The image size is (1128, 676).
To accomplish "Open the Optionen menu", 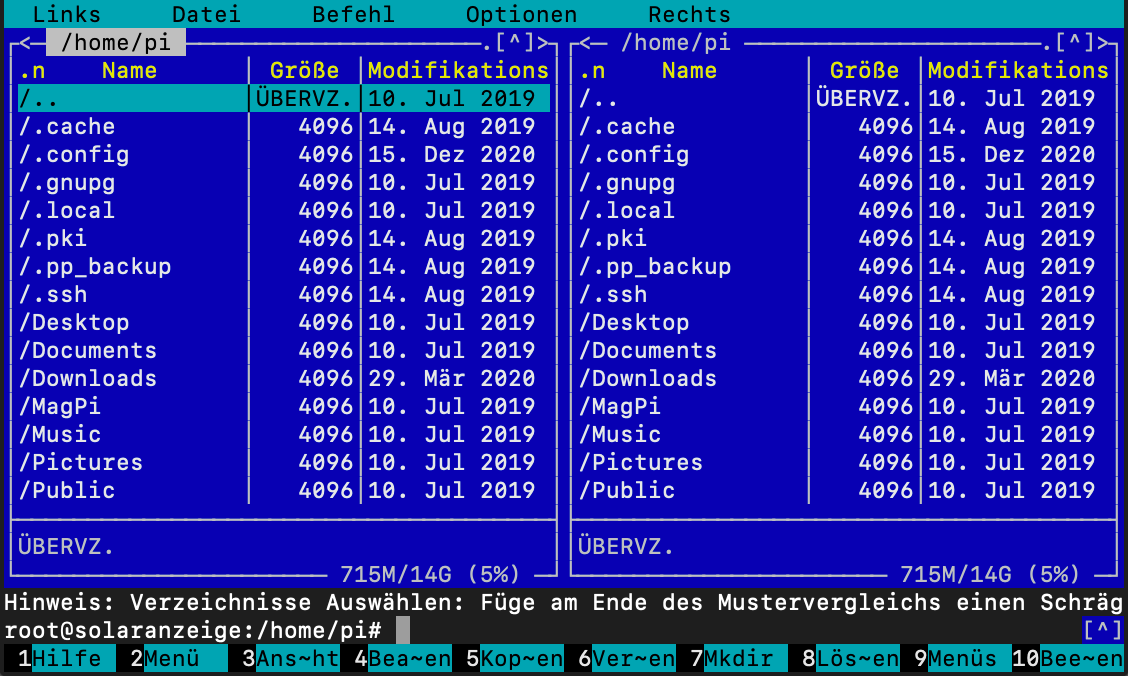I will 521,15.
